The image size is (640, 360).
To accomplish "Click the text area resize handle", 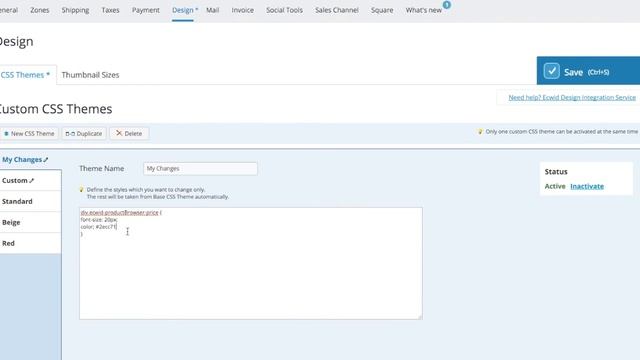I will (x=419, y=316).
